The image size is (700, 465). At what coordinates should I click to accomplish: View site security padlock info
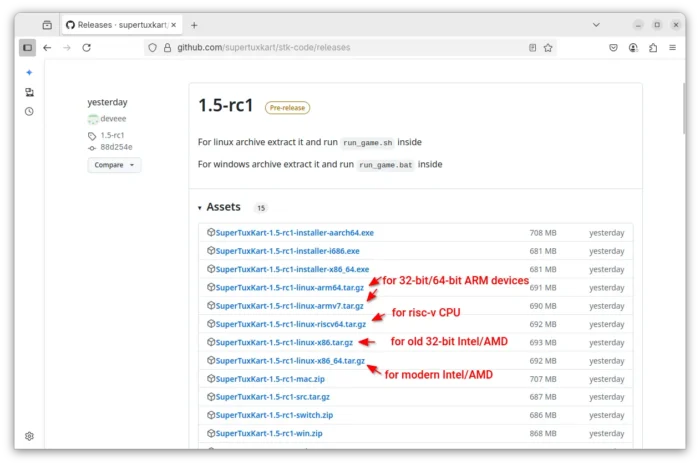pos(167,47)
